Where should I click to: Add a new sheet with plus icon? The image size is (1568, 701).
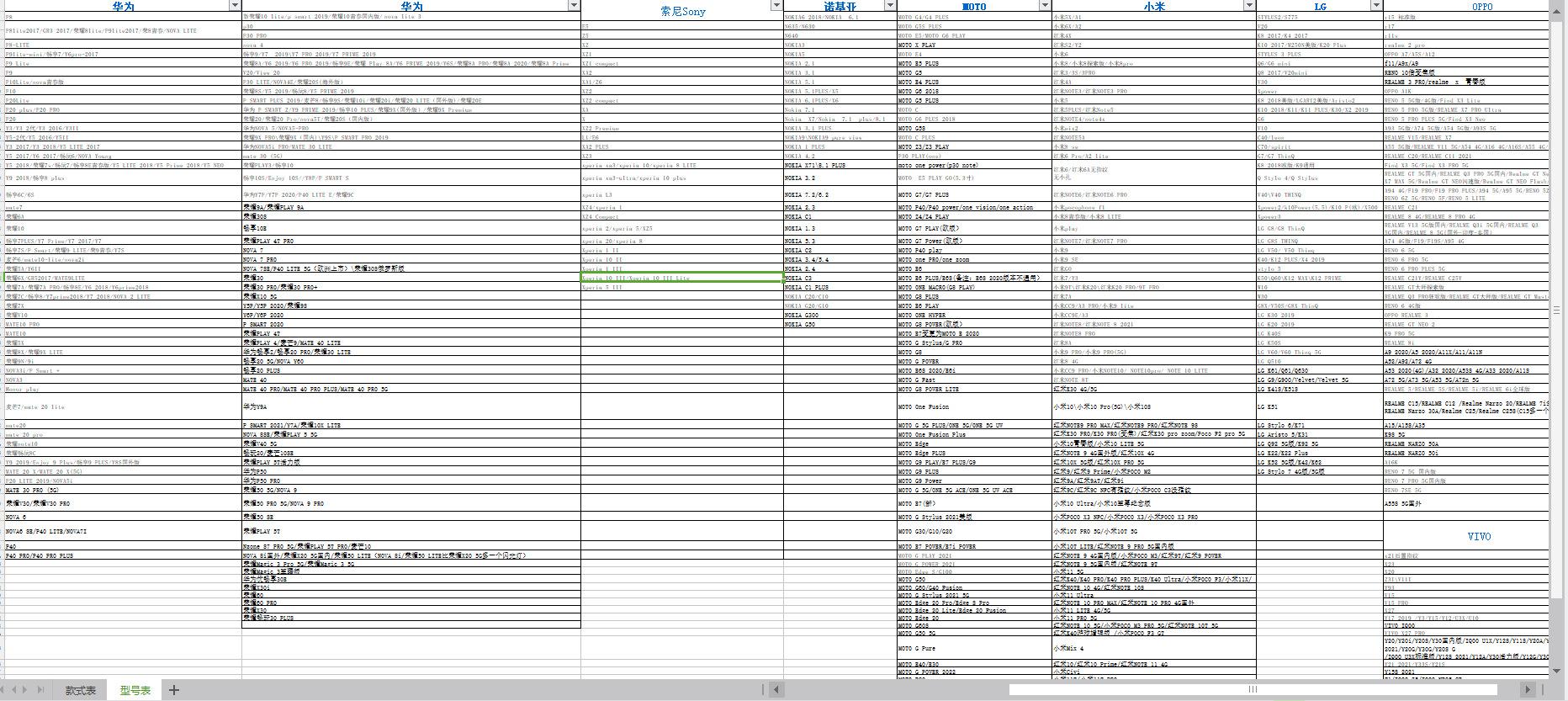tap(174, 690)
